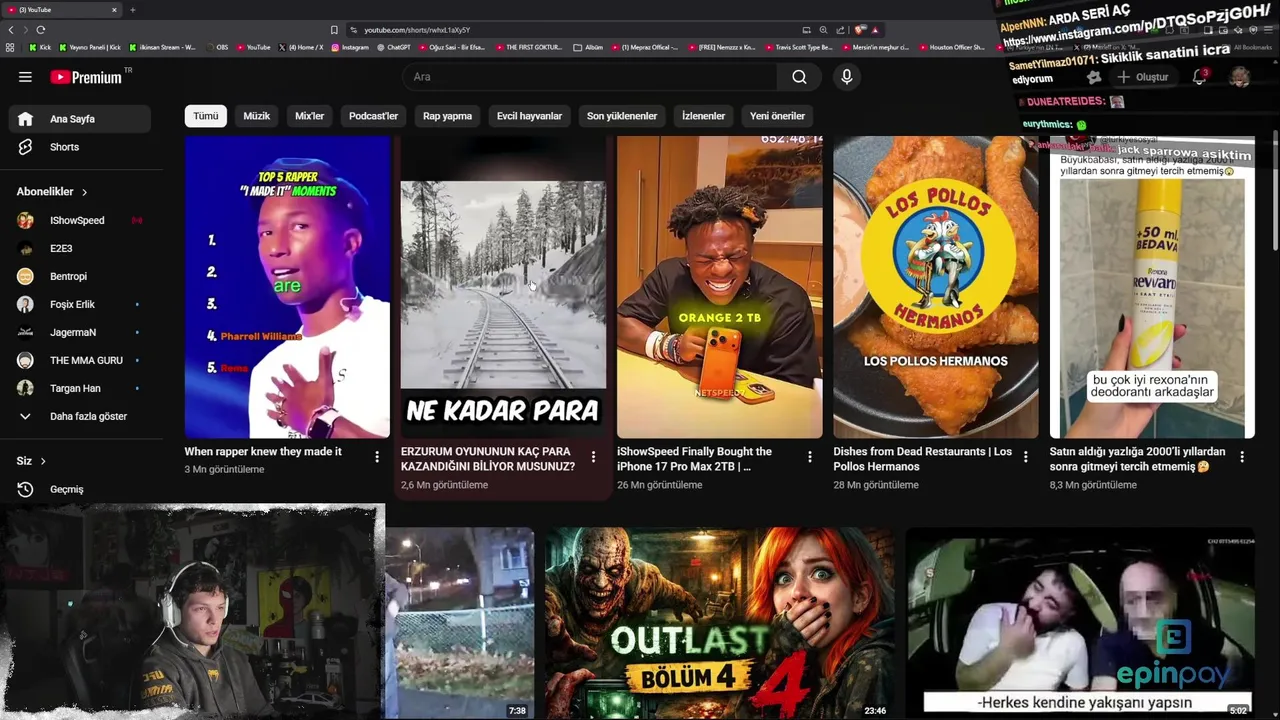Open Shorts from the sidebar
The image size is (1280, 720).
coord(80,147)
